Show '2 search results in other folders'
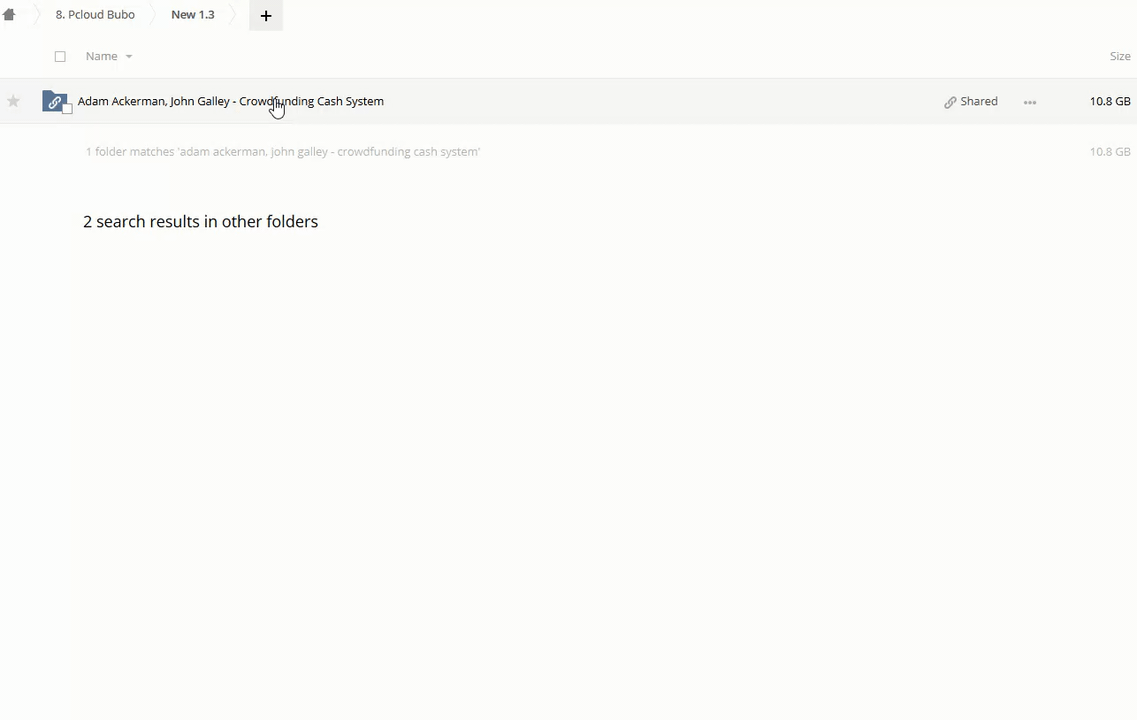 [200, 221]
